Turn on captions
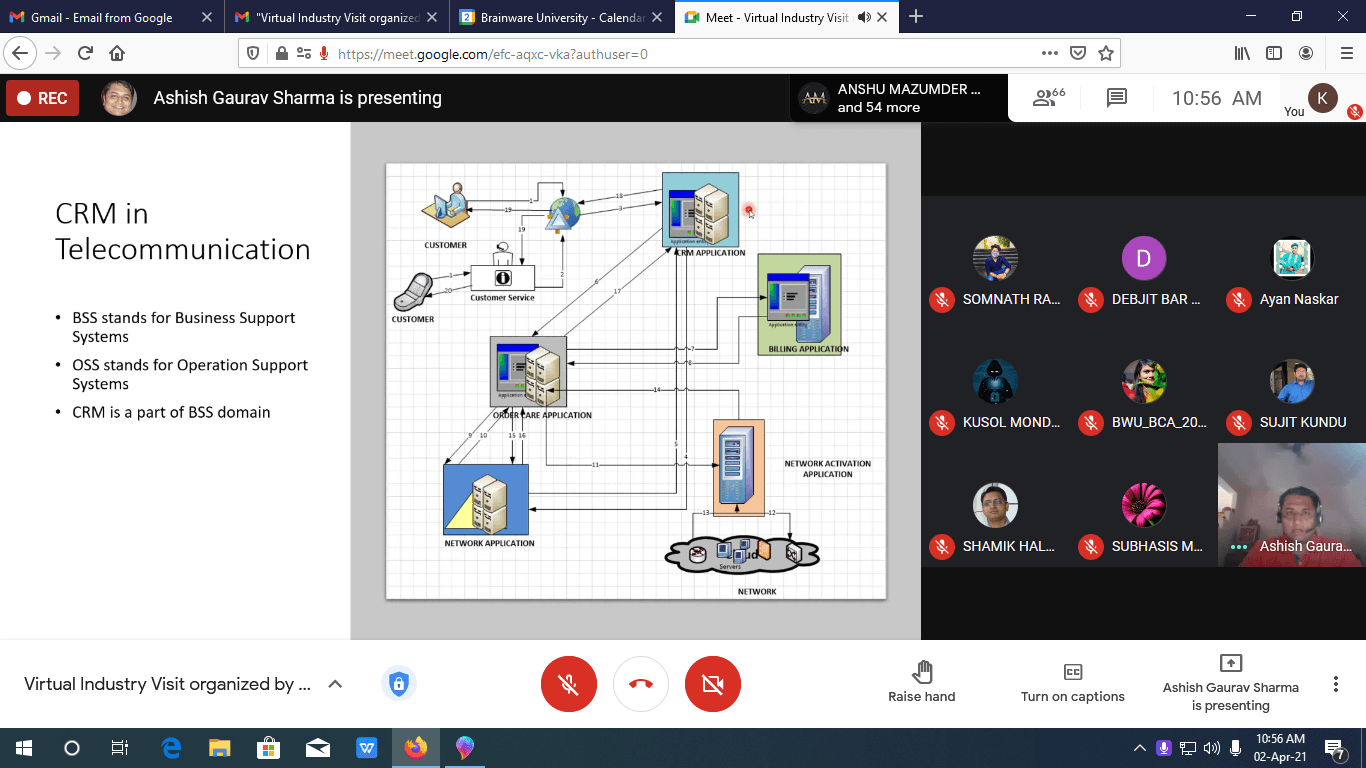 coord(1072,682)
